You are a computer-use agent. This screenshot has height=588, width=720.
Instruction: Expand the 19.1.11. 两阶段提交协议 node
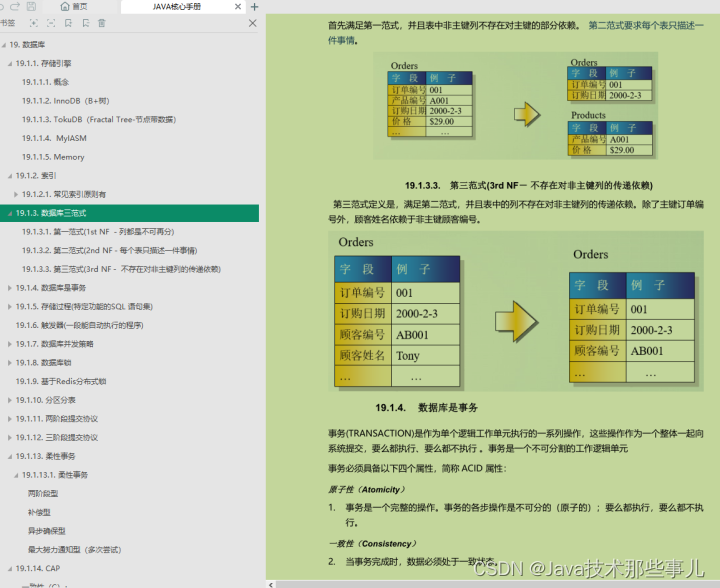pos(10,419)
